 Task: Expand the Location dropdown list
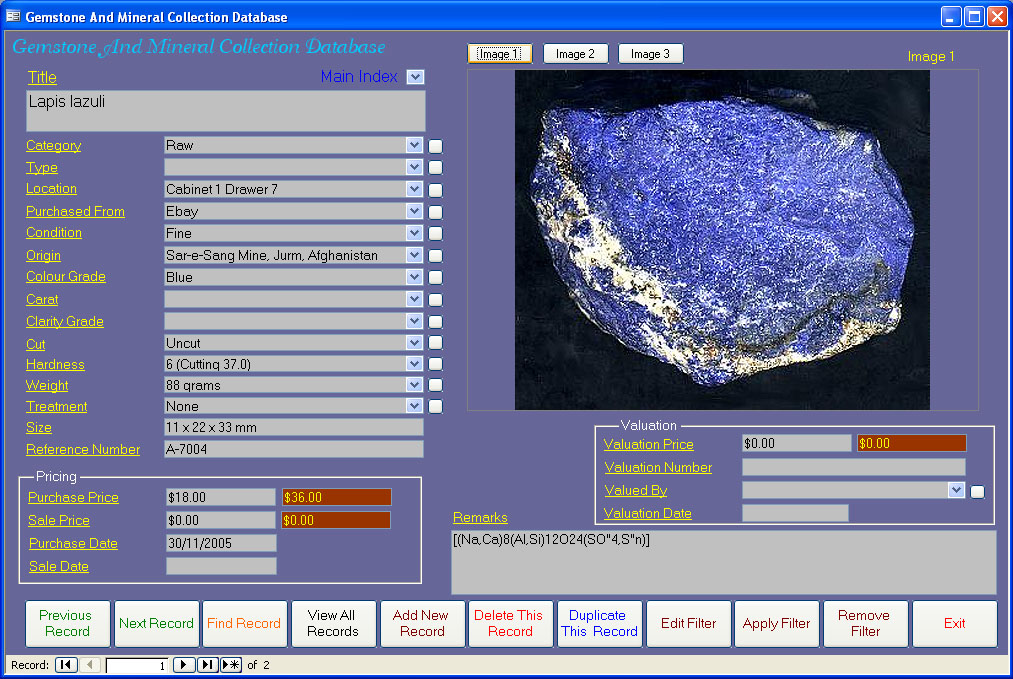click(x=415, y=189)
